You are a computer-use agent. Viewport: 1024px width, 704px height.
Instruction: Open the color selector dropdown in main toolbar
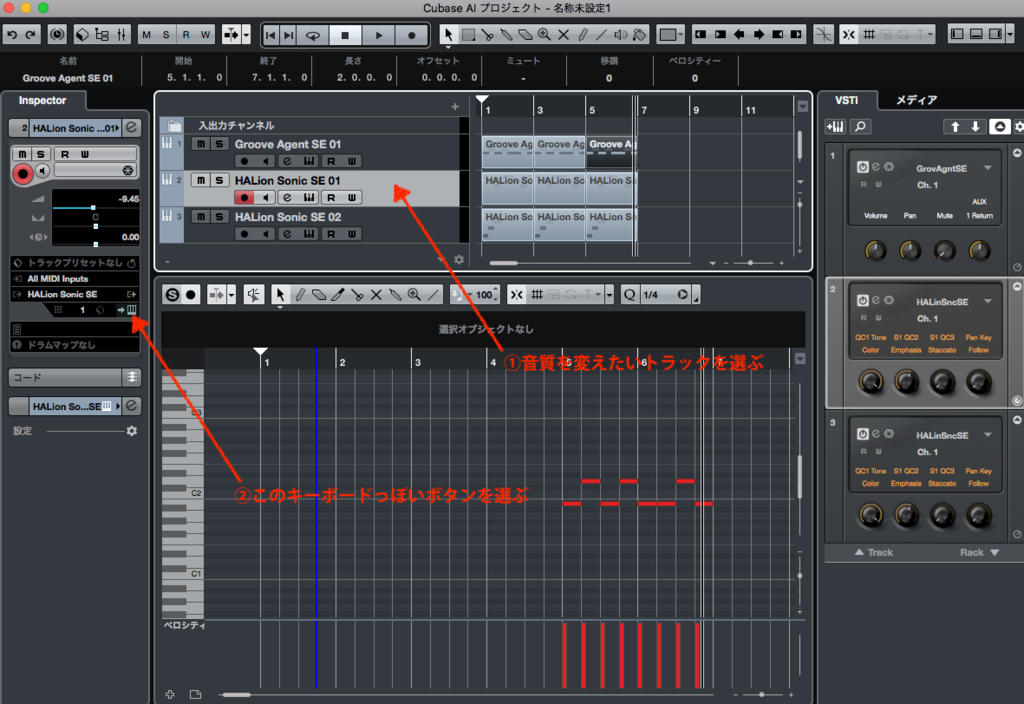click(680, 35)
